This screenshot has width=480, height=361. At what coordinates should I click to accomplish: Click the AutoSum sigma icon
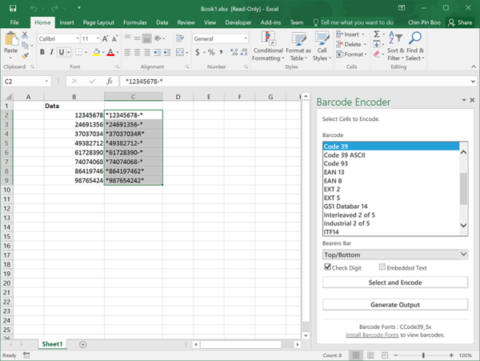click(x=377, y=34)
